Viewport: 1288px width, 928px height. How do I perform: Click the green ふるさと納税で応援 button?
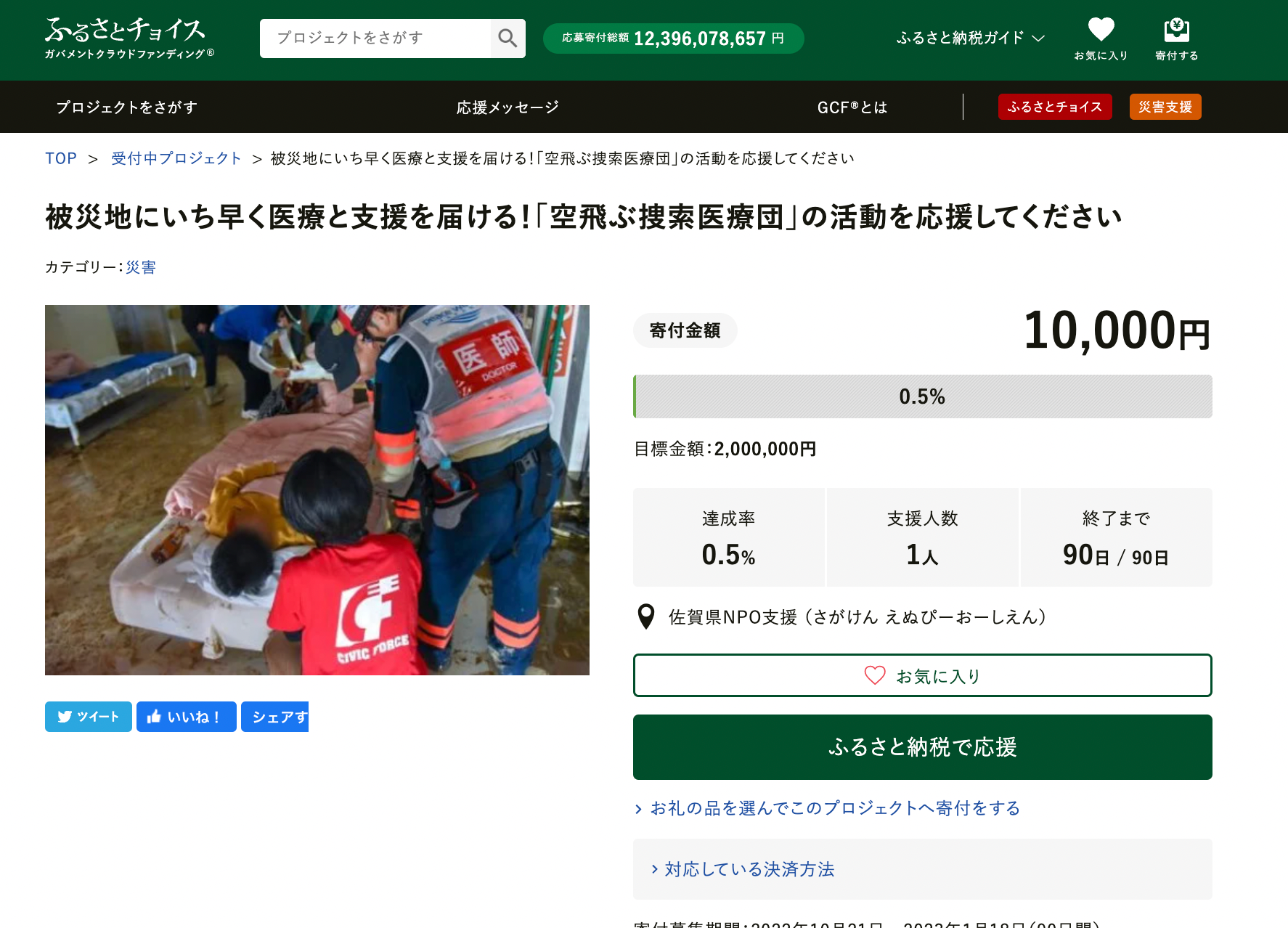923,747
